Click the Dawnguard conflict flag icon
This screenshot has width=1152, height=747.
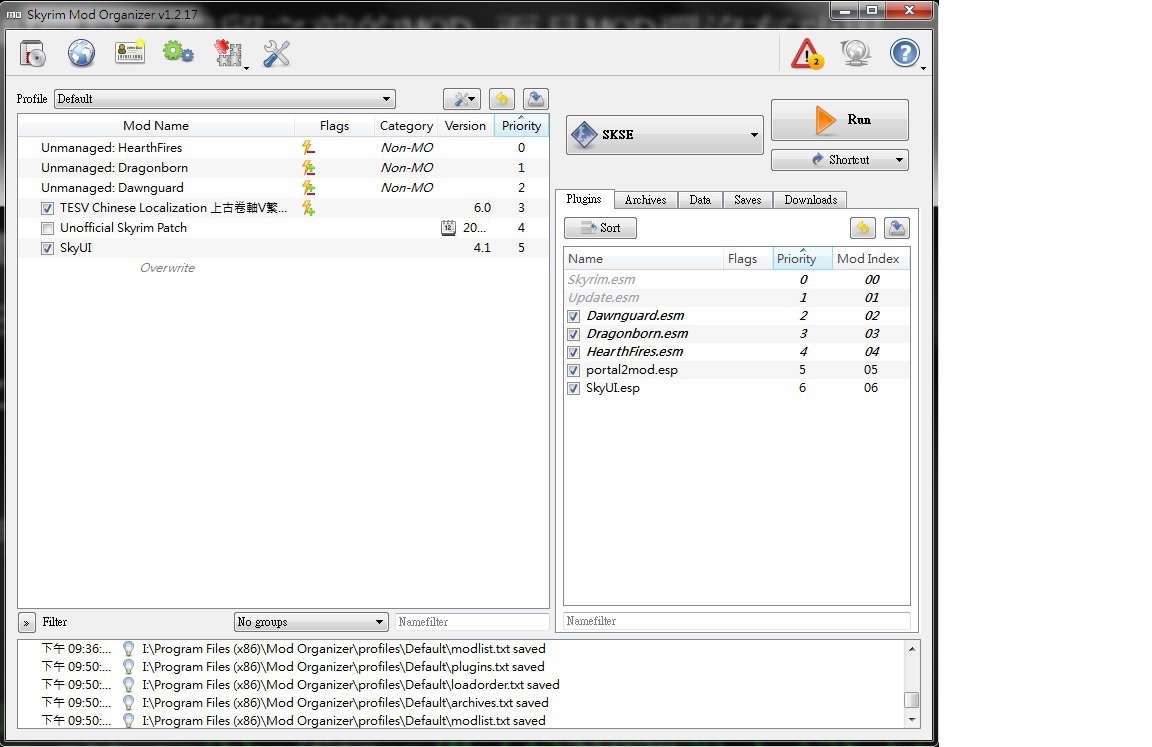click(x=309, y=188)
